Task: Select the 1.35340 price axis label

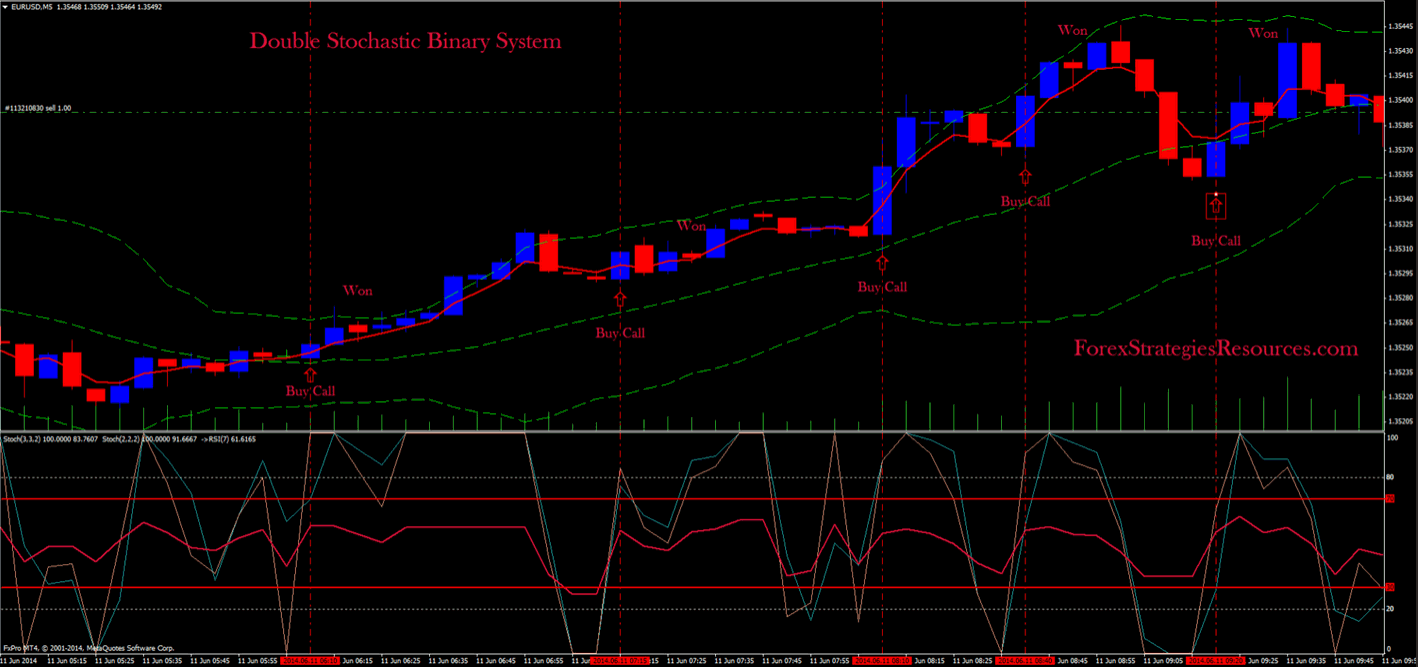Action: click(1401, 199)
